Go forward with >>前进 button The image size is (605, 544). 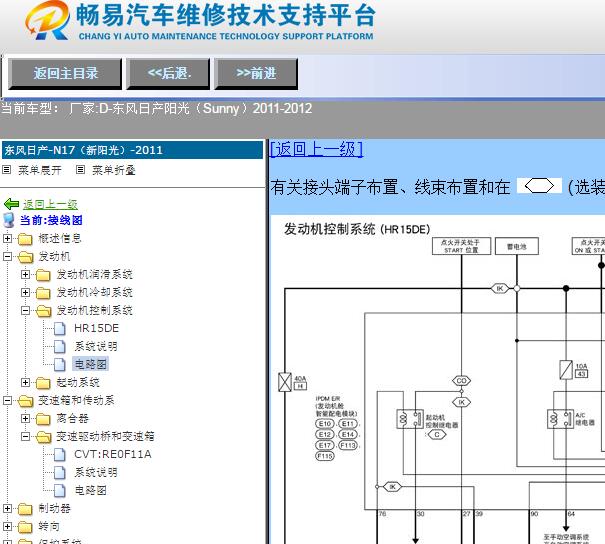[x=256, y=74]
